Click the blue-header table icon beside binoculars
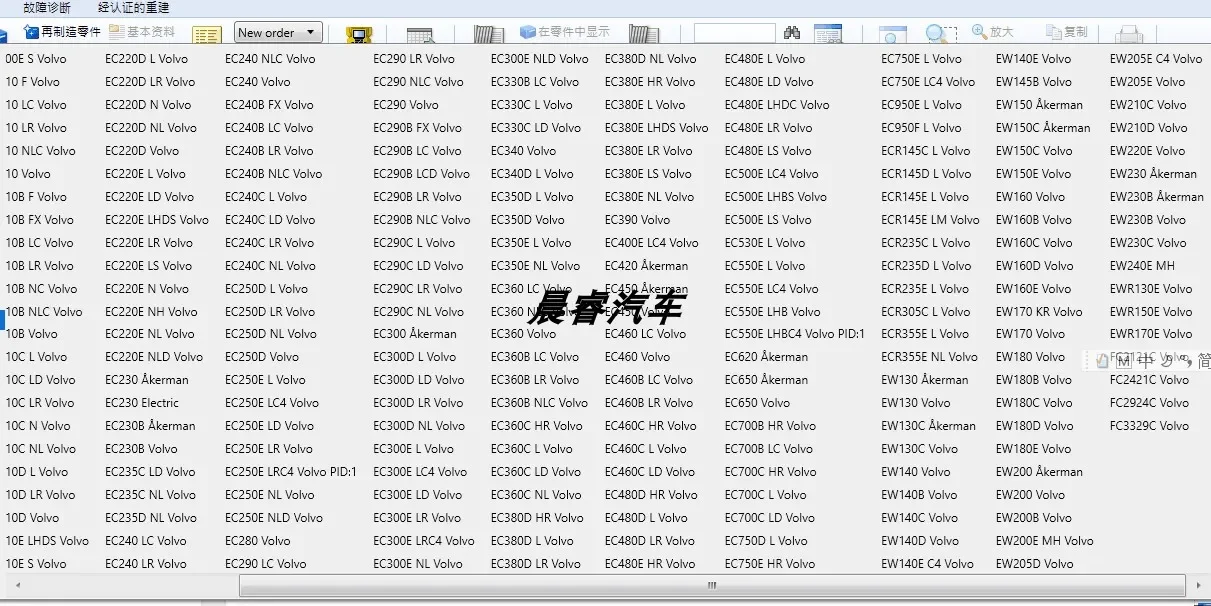The image size is (1211, 606). click(828, 35)
